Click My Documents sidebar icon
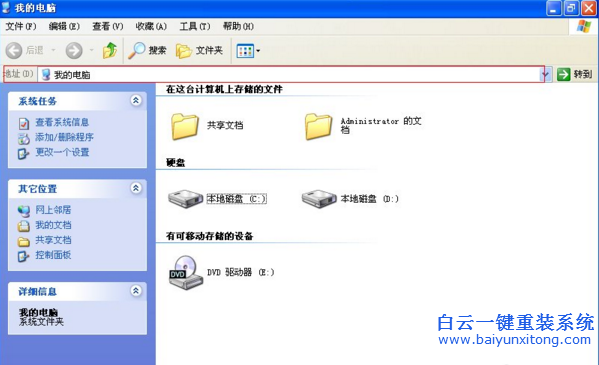 click(x=24, y=226)
